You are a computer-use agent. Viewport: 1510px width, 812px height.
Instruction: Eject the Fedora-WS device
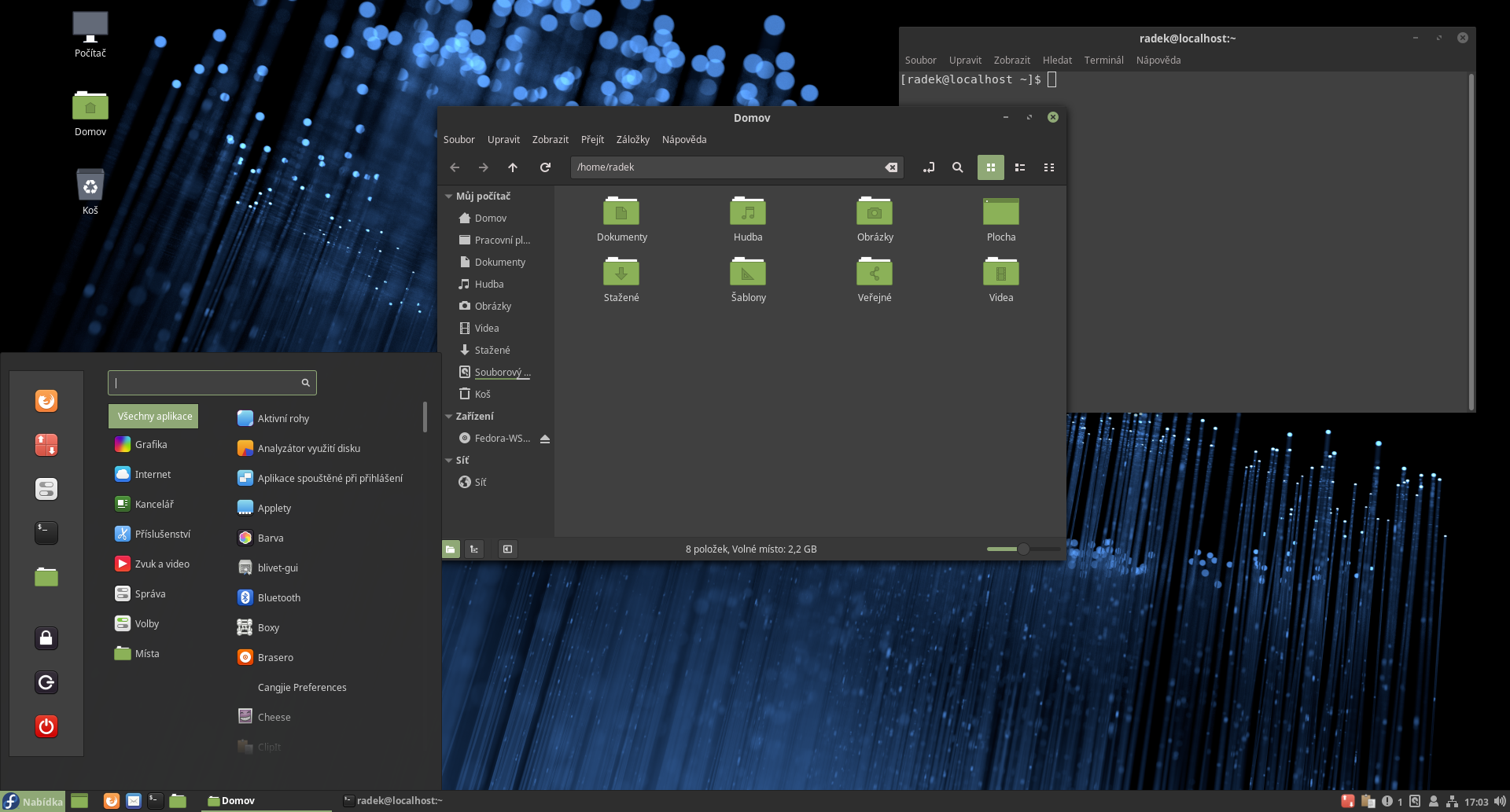545,439
